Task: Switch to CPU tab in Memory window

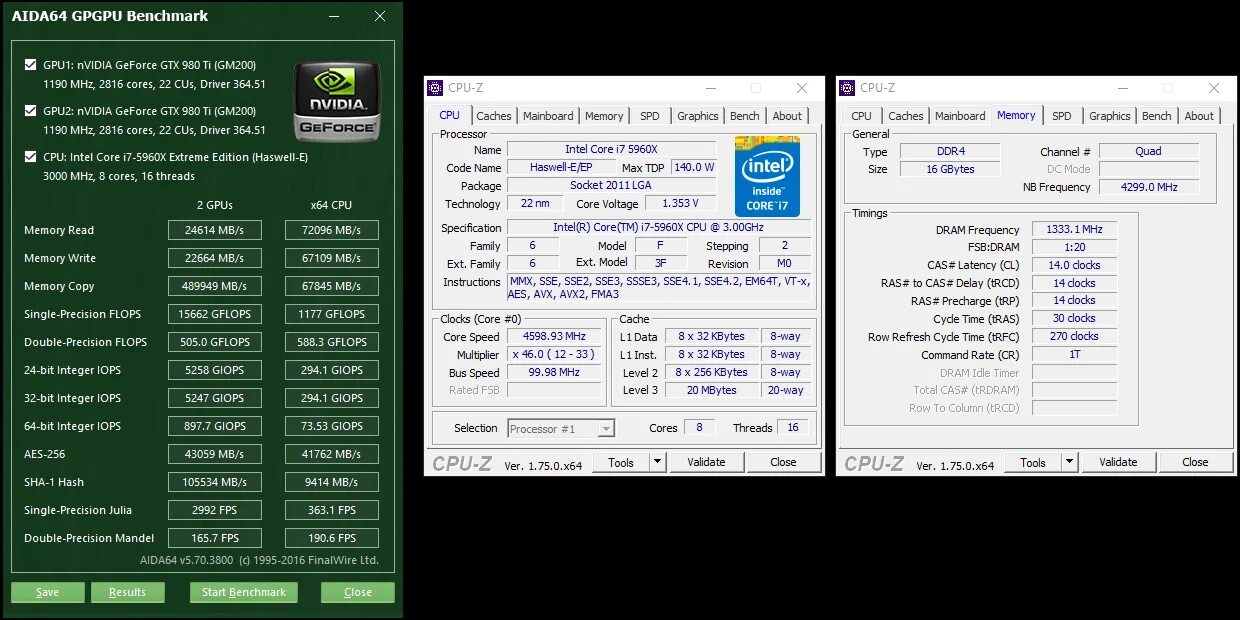Action: pyautogui.click(x=862, y=116)
